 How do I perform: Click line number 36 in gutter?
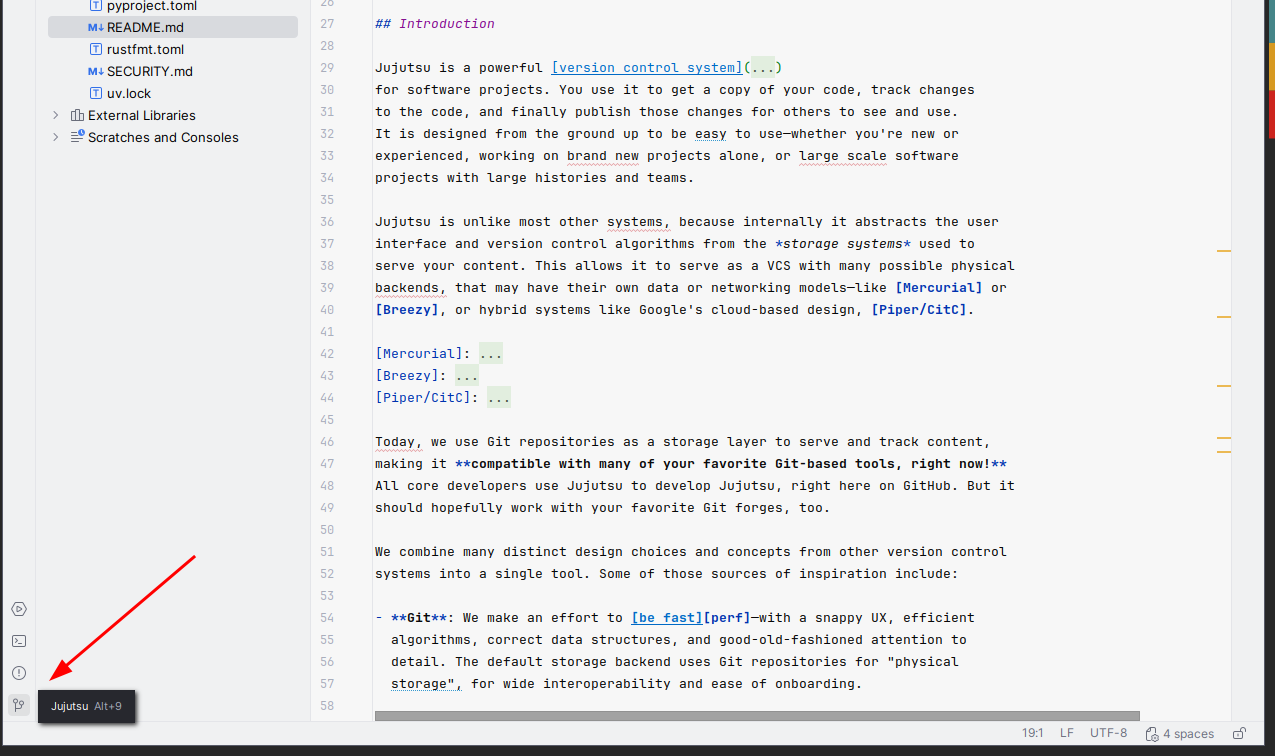click(326, 222)
